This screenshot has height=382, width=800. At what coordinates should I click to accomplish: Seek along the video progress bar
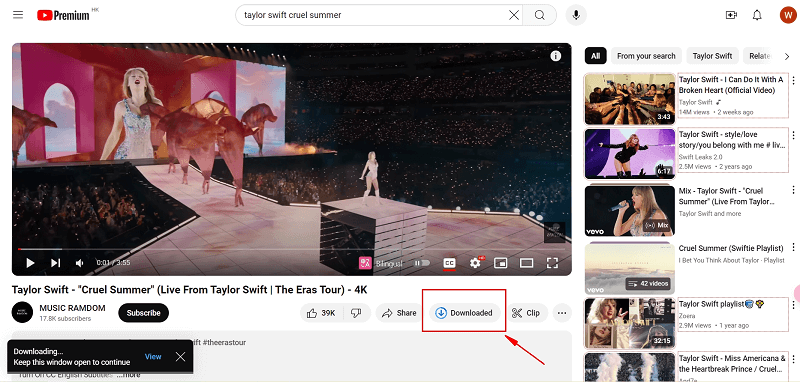tap(292, 249)
